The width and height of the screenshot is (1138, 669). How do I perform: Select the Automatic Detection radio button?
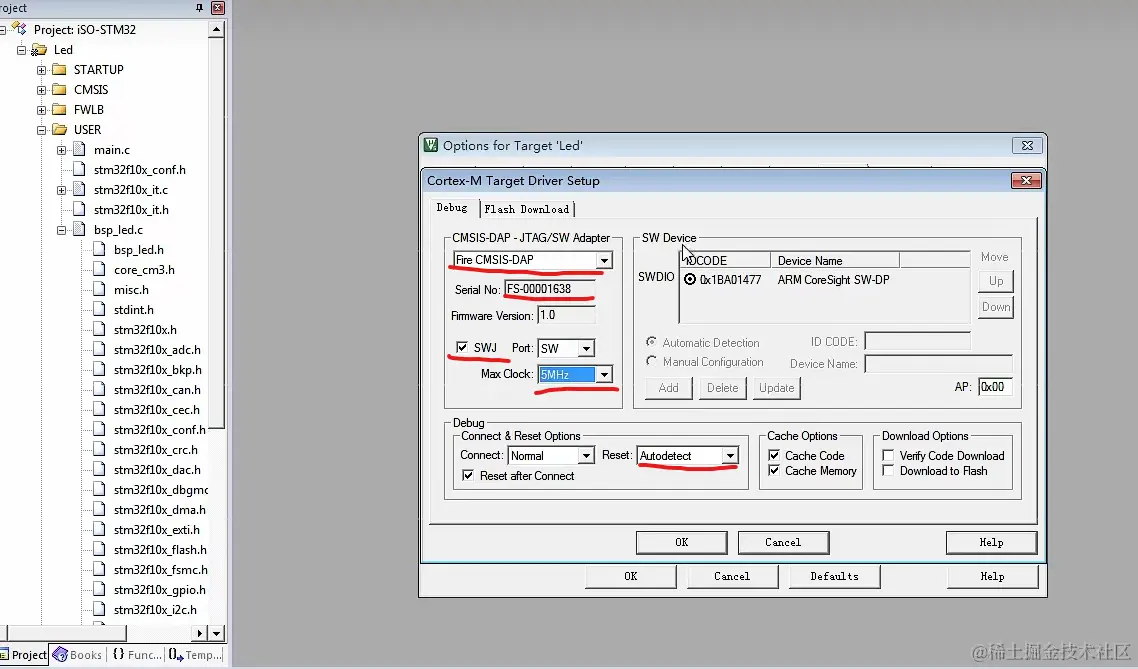(x=652, y=342)
